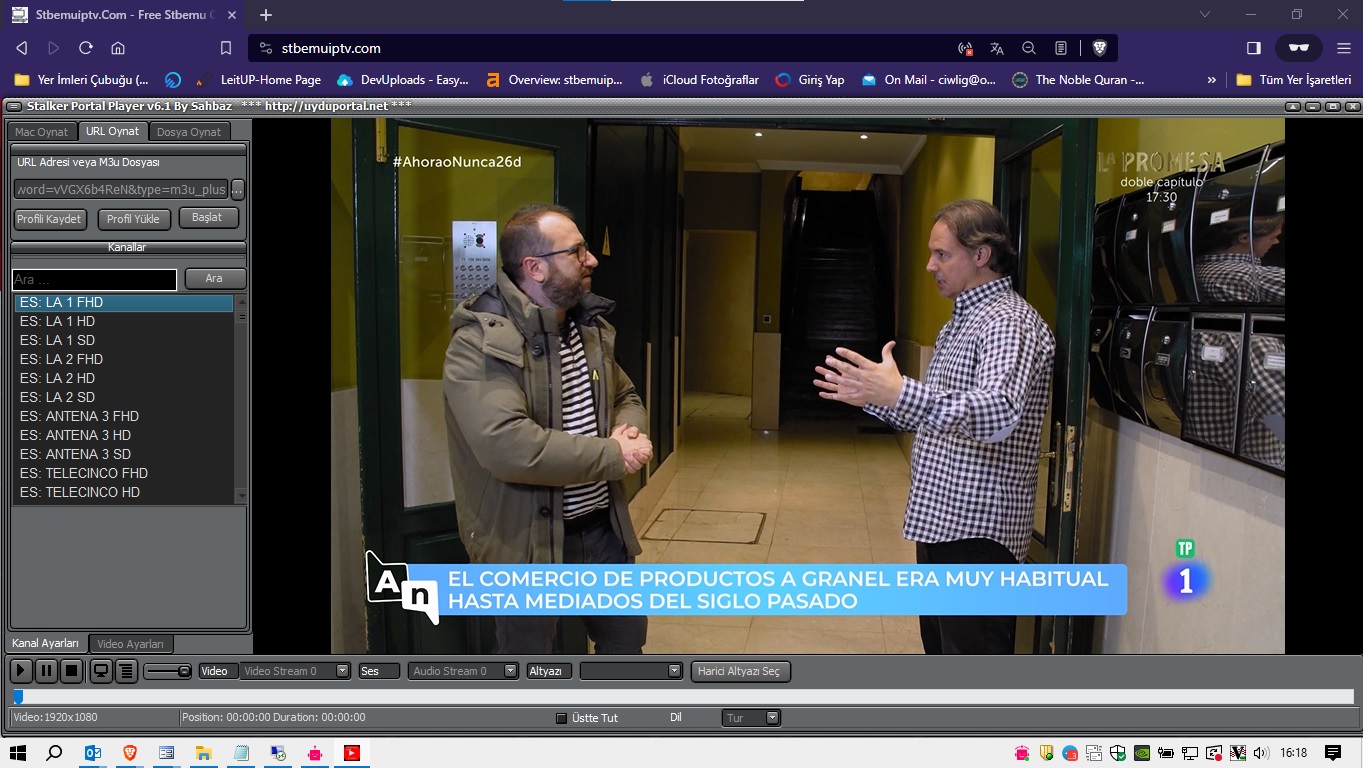Open the tab search chevron
This screenshot has width=1363, height=768.
click(x=1205, y=15)
